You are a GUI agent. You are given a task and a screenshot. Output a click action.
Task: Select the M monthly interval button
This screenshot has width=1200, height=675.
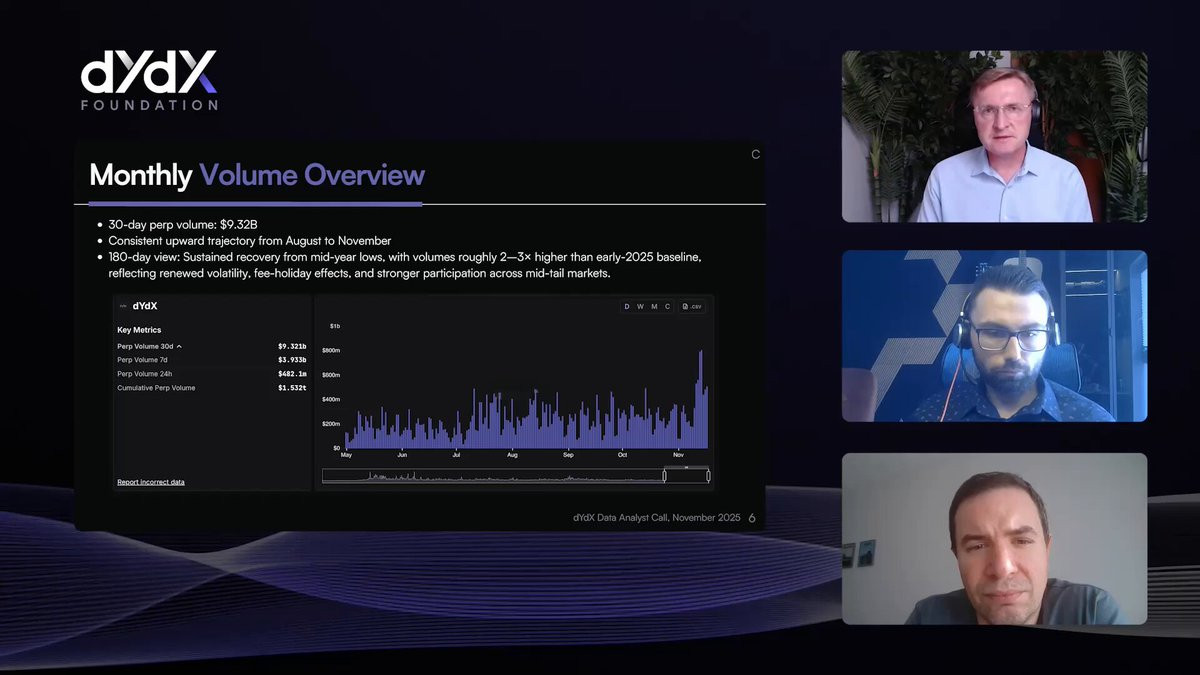[x=654, y=306]
